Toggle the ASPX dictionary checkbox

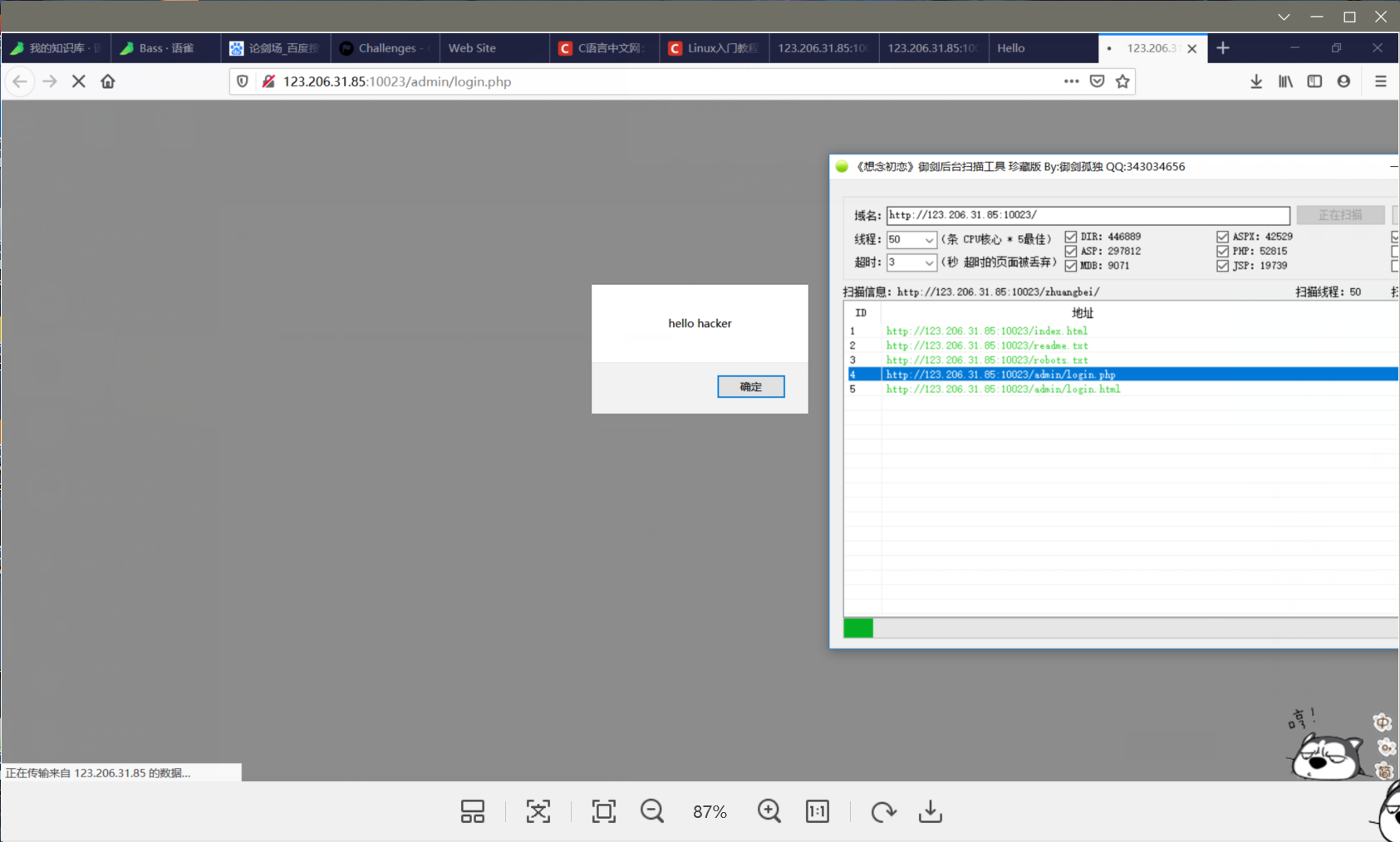(1222, 237)
